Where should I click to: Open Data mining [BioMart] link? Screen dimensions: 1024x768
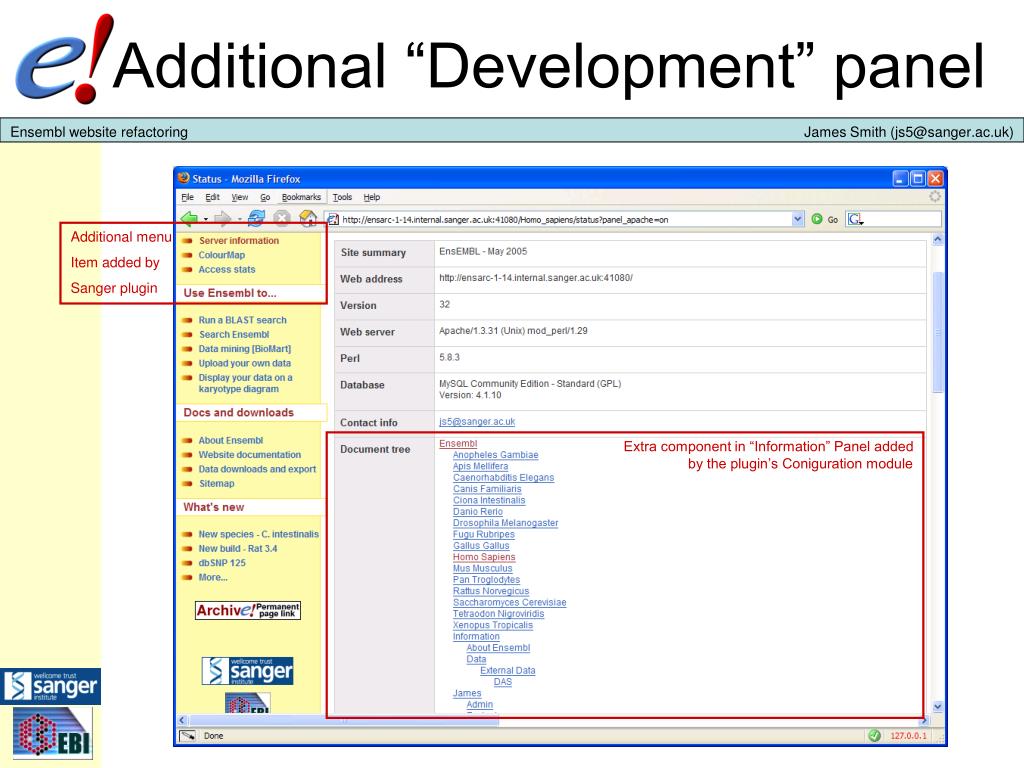(245, 349)
